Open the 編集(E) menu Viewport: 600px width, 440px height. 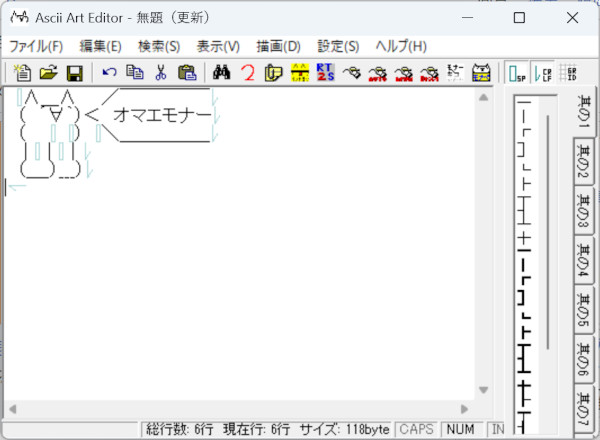(x=100, y=46)
